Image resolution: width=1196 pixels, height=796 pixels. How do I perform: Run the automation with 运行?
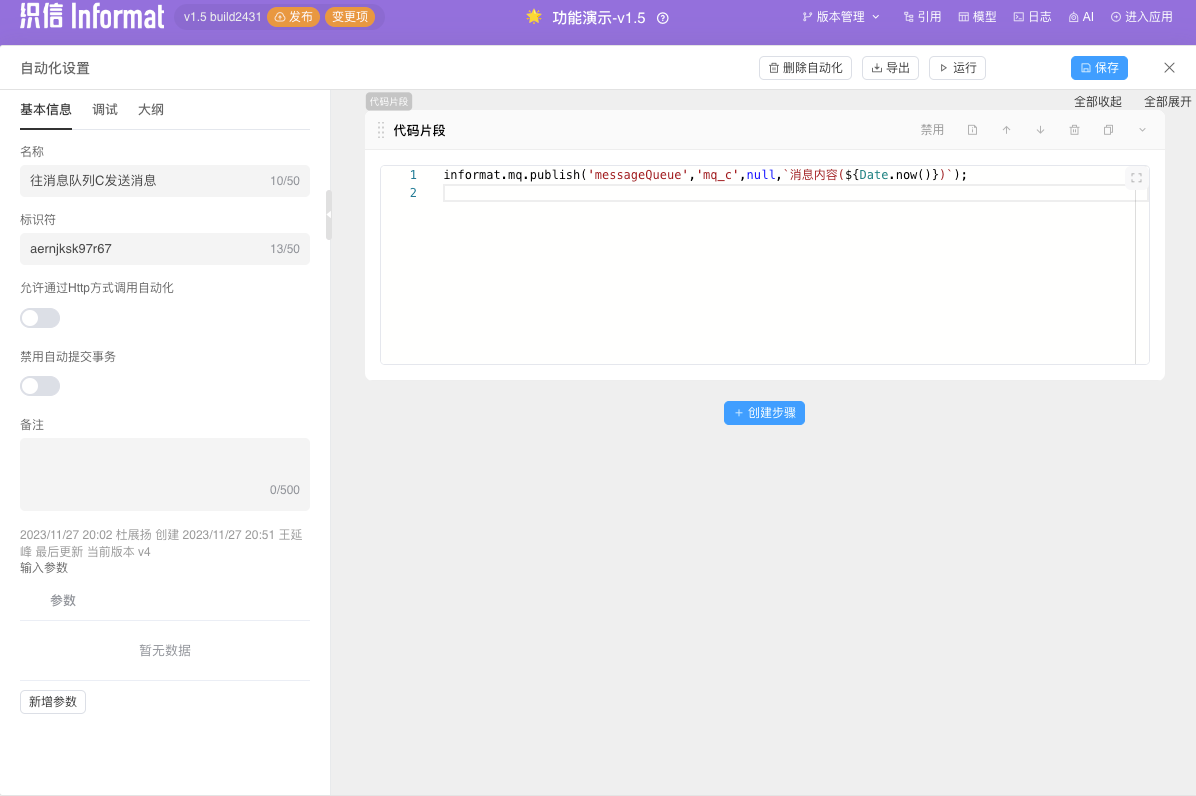pyautogui.click(x=957, y=67)
